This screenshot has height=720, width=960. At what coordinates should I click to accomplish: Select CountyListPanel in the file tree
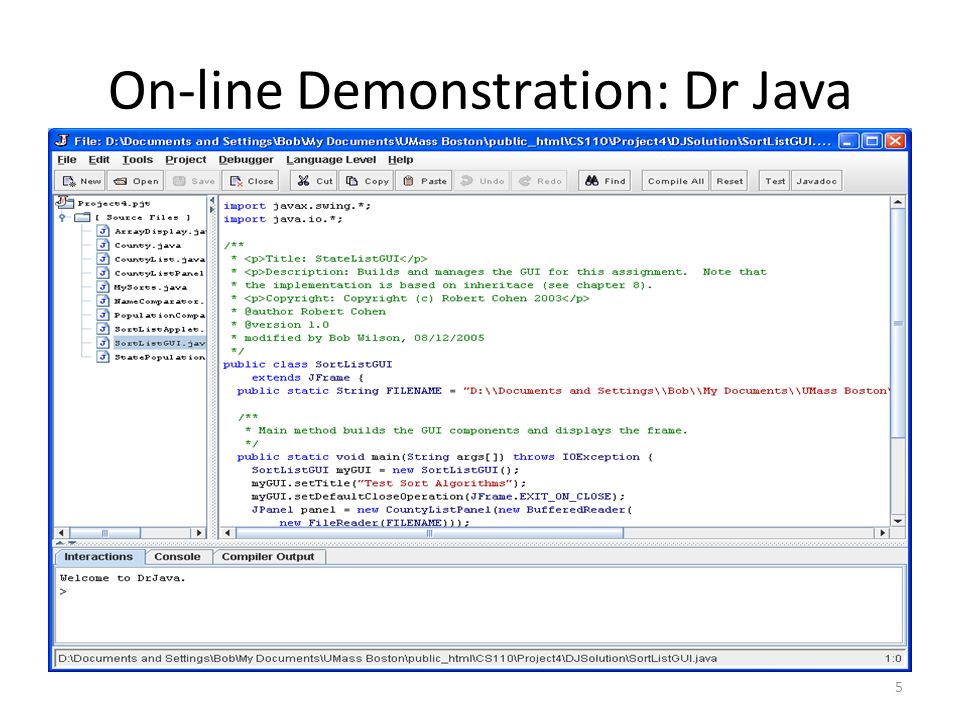[x=151, y=273]
